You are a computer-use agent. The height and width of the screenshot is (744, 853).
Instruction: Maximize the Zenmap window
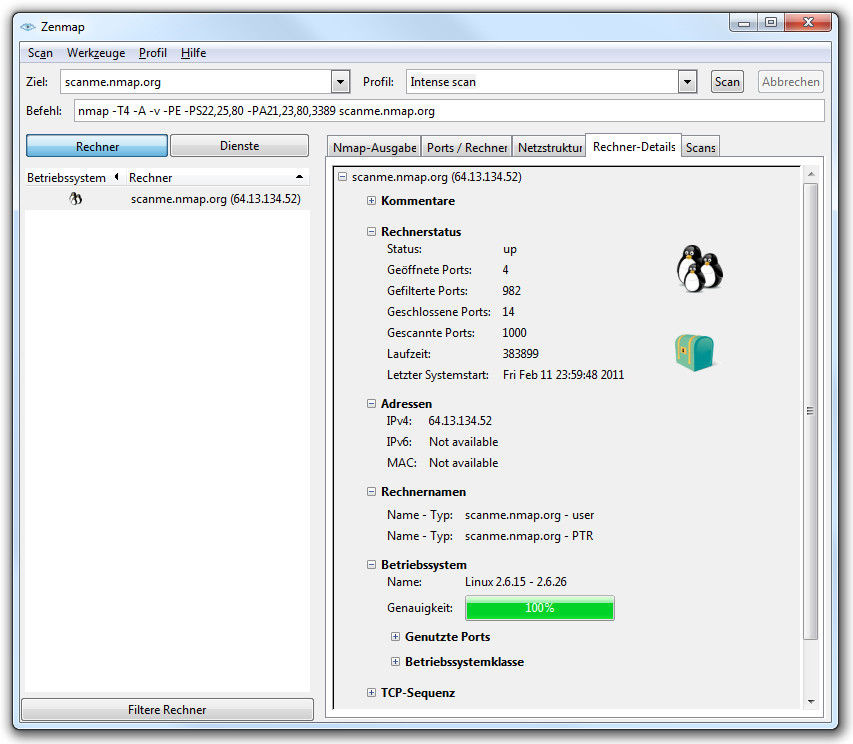tap(771, 22)
